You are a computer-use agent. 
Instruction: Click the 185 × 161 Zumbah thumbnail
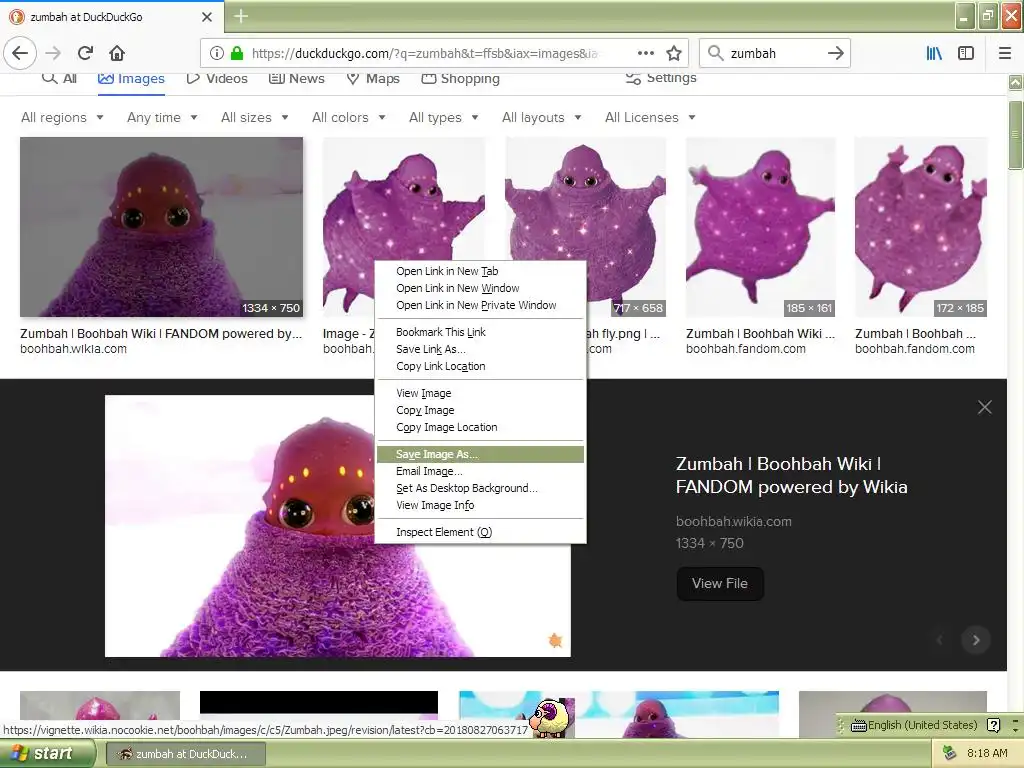761,227
